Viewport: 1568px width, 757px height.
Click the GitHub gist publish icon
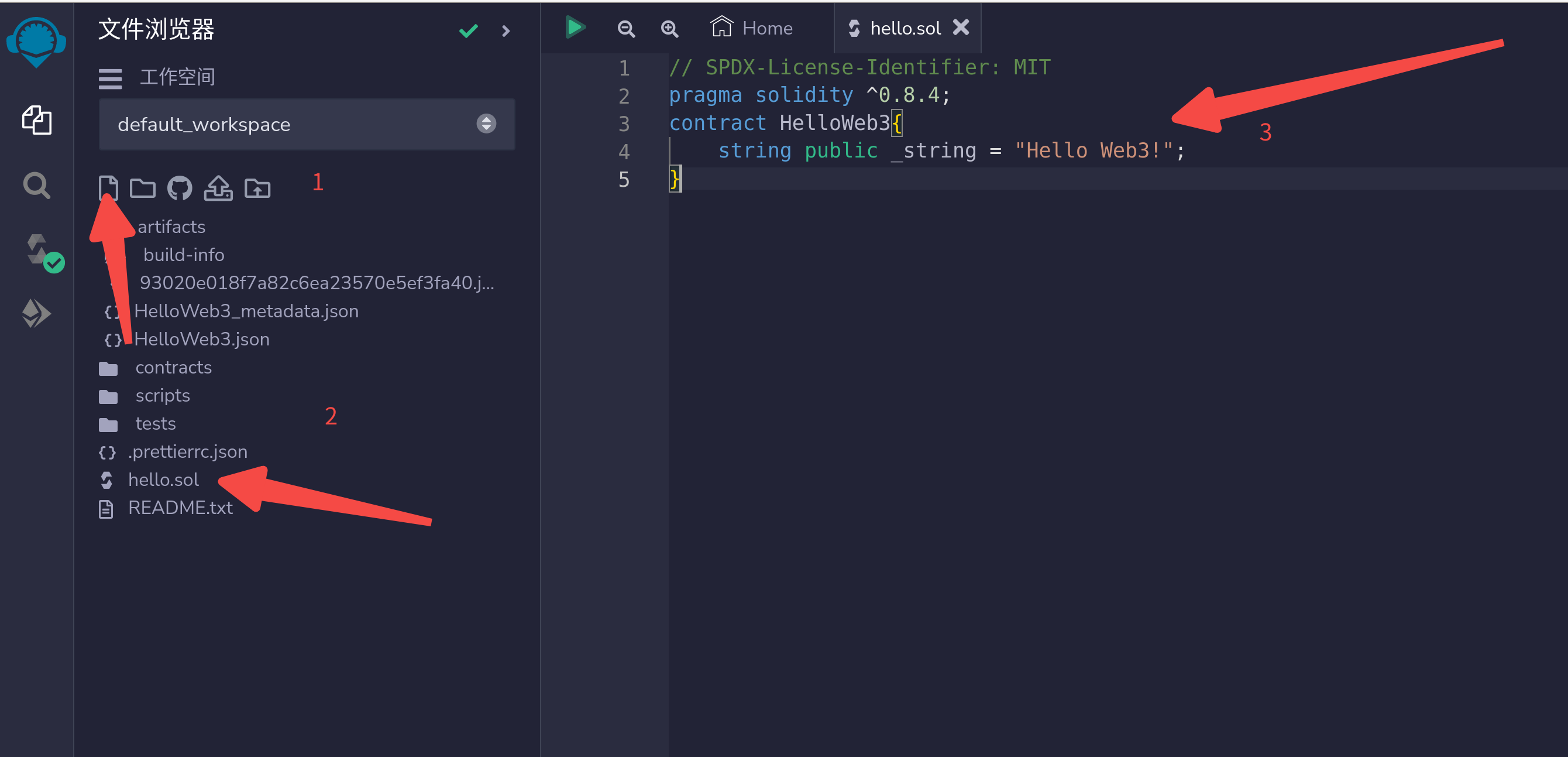click(180, 188)
